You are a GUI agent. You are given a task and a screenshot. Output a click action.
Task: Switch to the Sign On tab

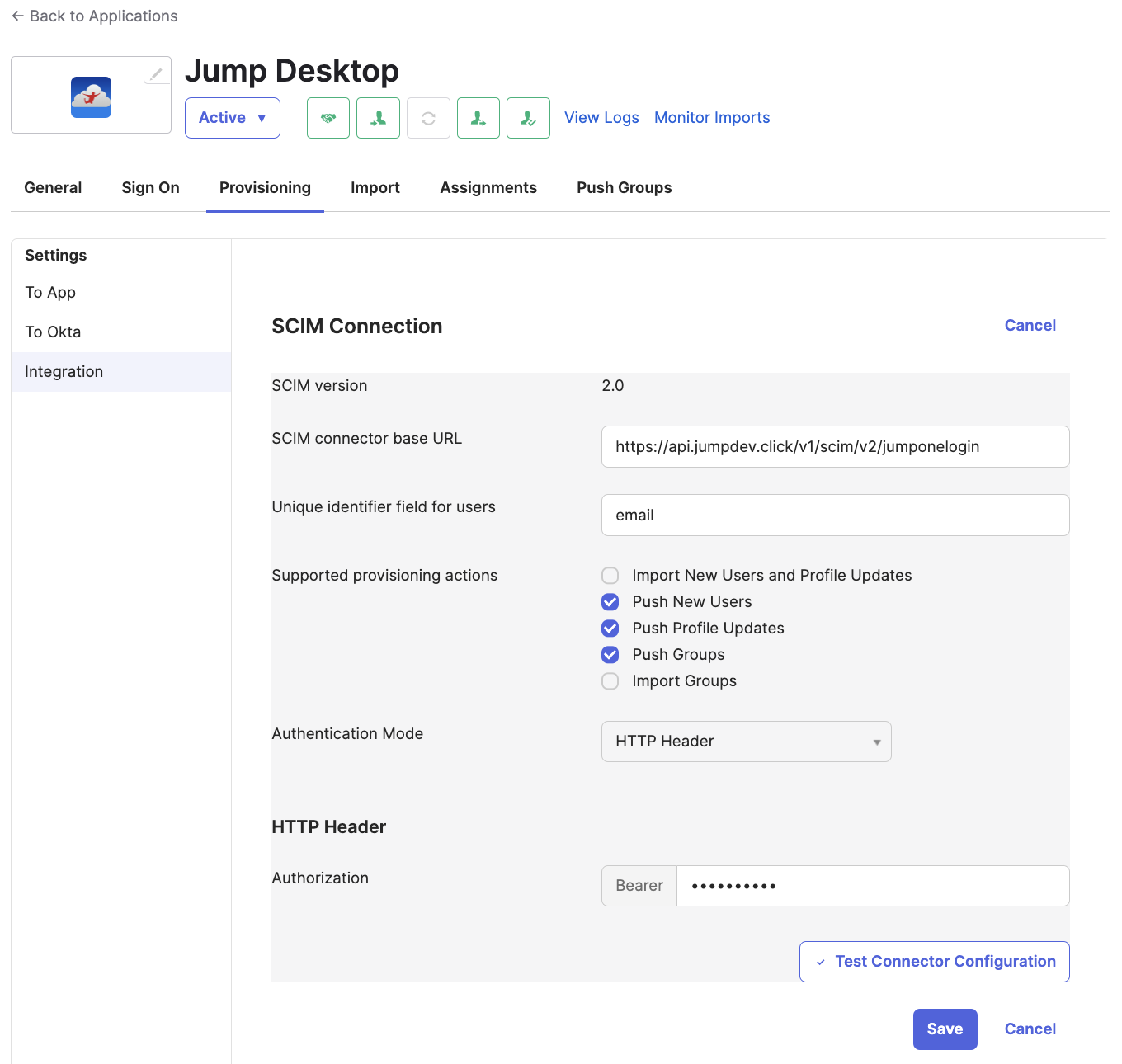point(150,188)
